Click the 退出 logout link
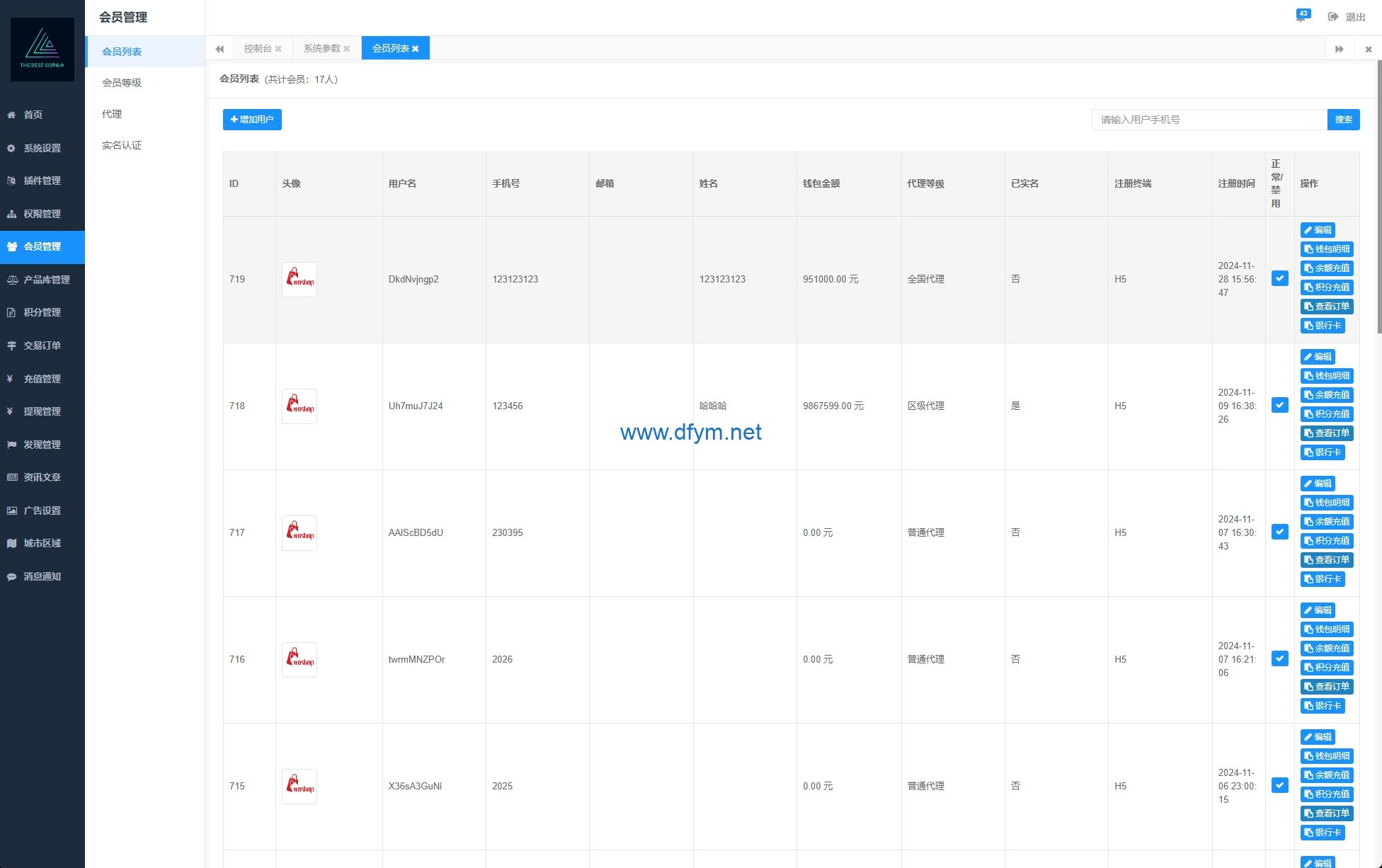 pos(1347,17)
